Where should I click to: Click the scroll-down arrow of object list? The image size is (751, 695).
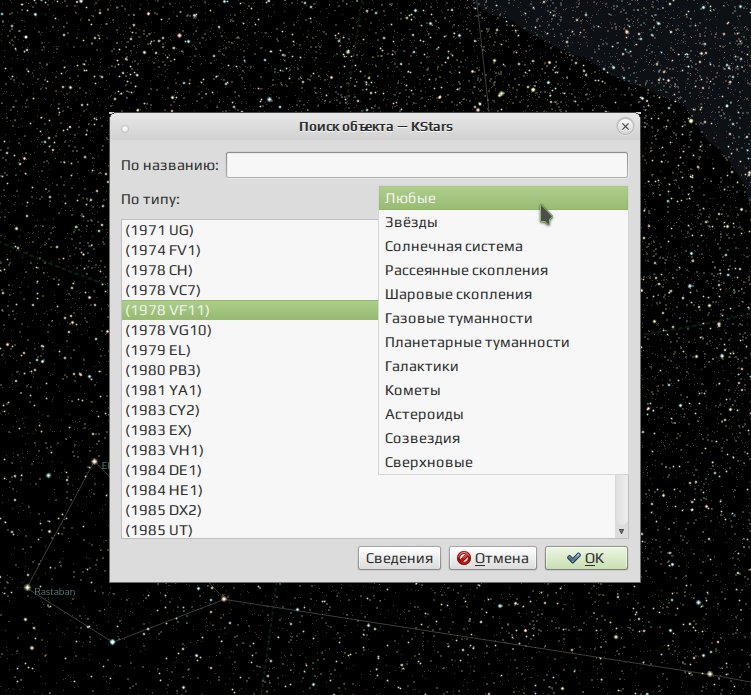click(621, 531)
